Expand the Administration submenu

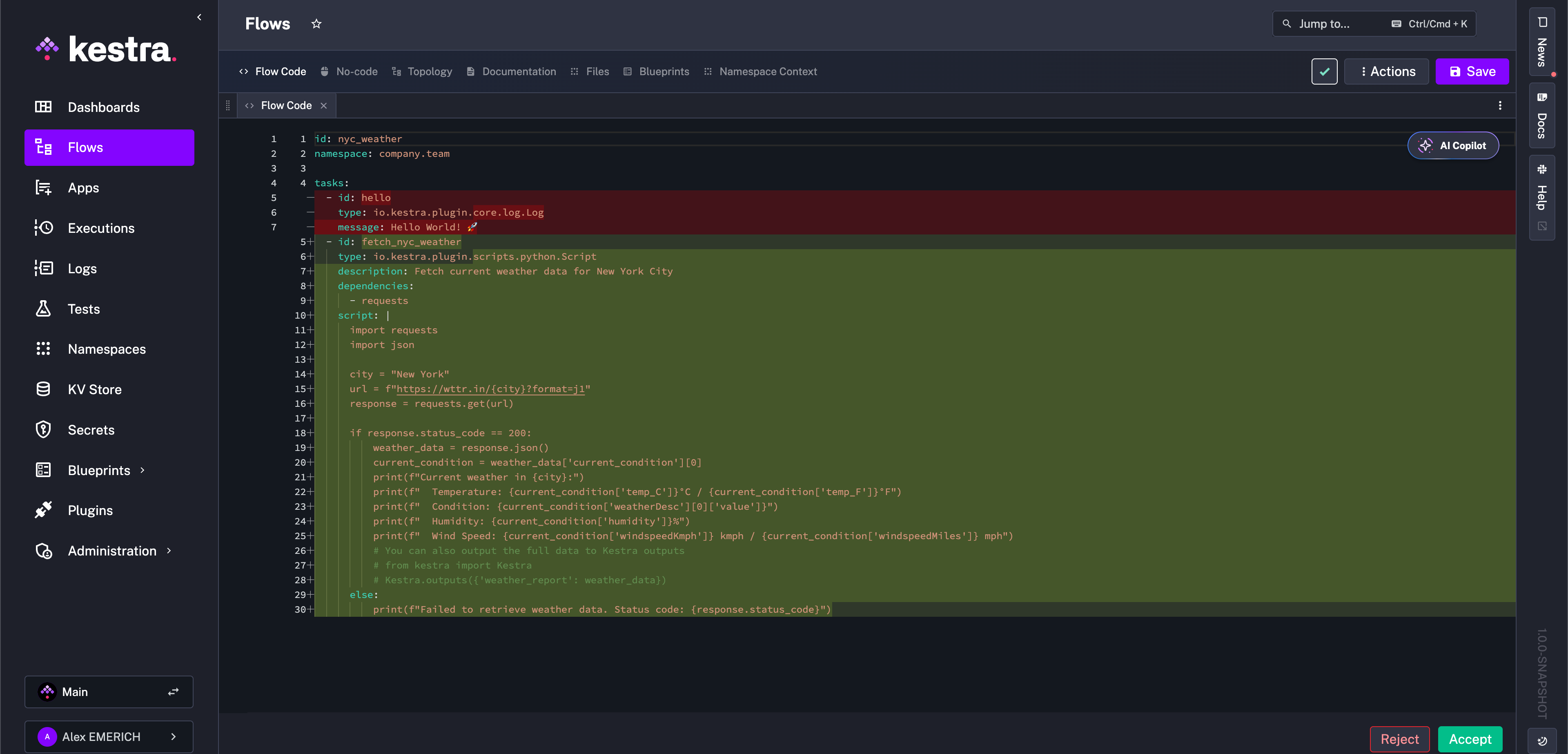169,551
